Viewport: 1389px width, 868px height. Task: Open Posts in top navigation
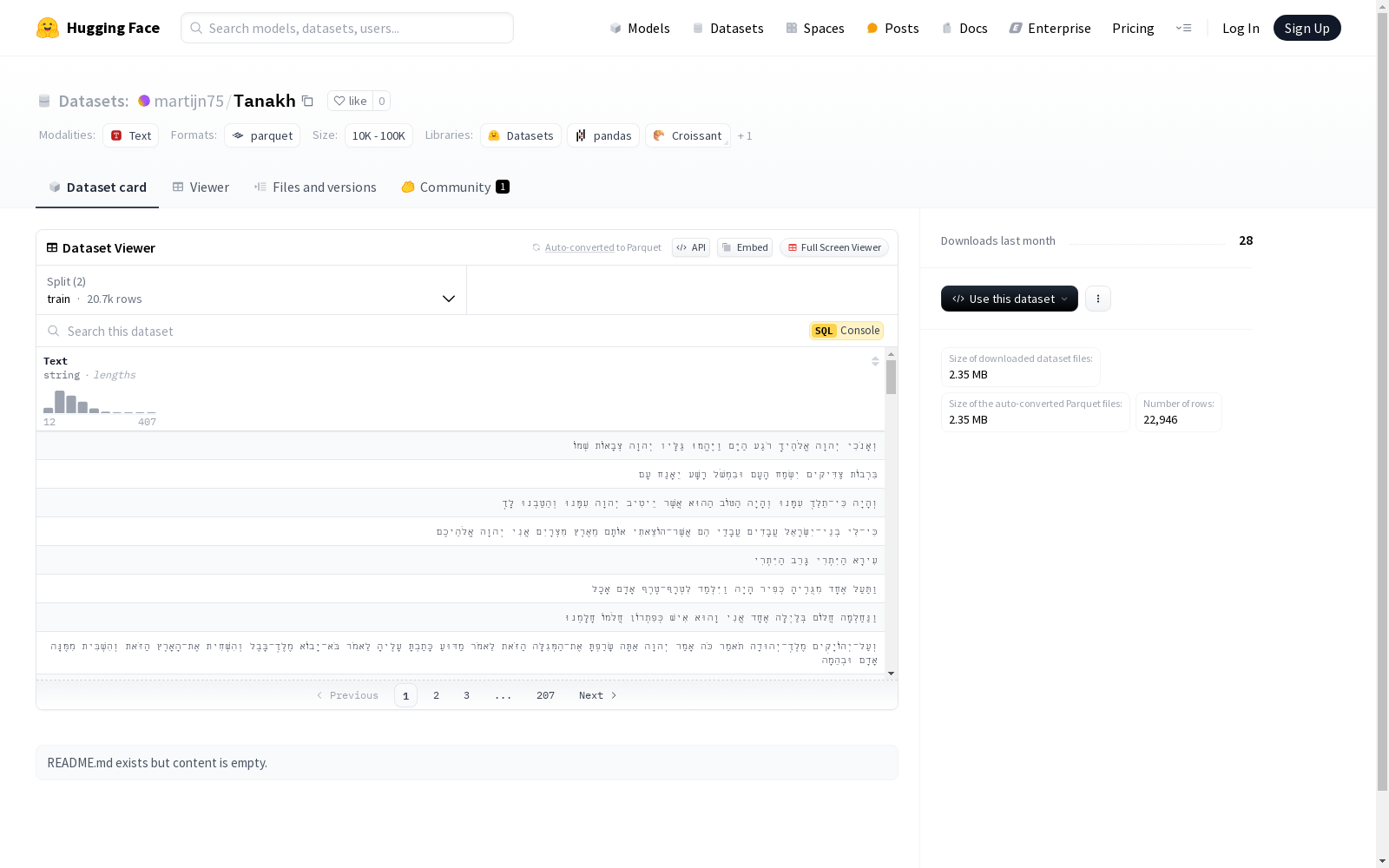click(892, 28)
